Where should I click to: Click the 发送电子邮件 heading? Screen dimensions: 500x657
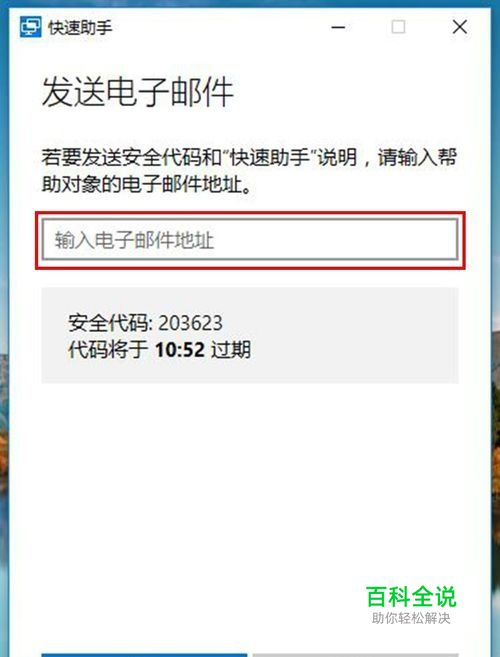tap(137, 92)
